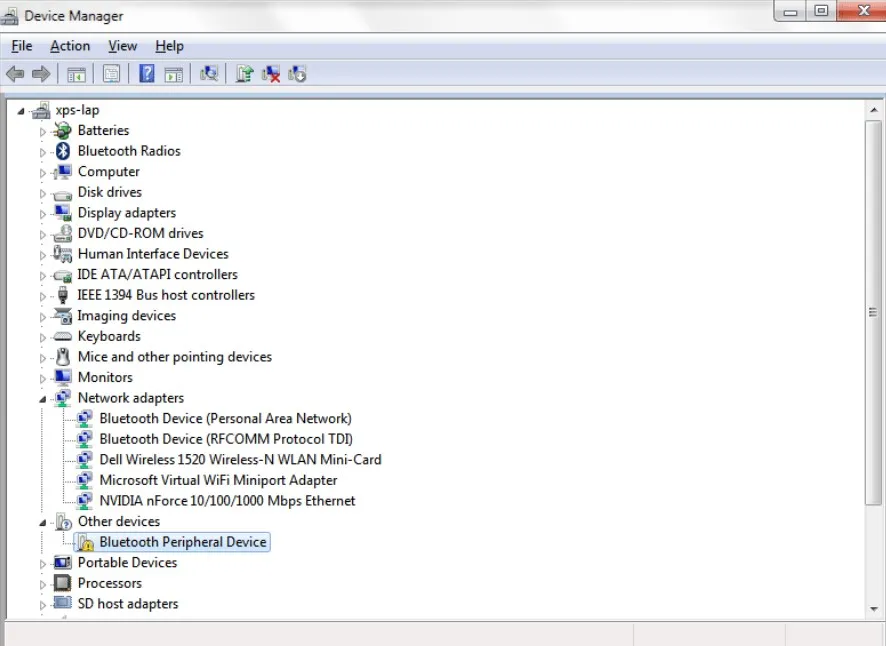The image size is (886, 646).
Task: Open the Action menu
Action: (70, 46)
